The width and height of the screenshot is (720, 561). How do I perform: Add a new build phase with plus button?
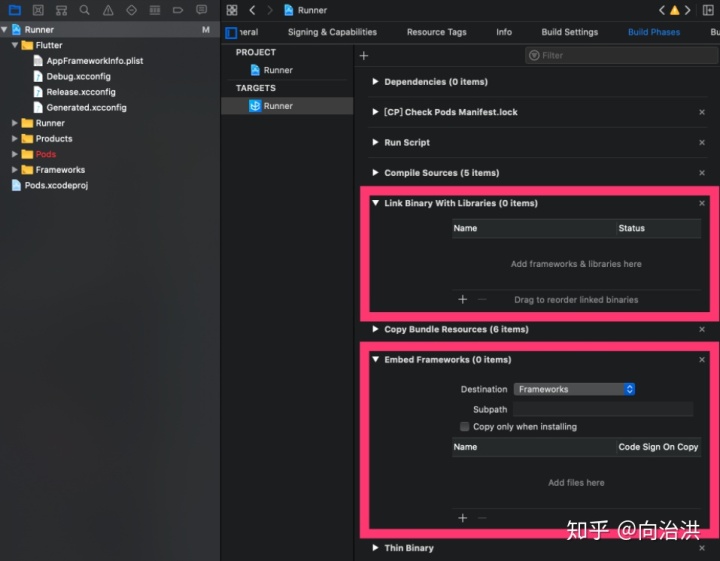click(x=364, y=56)
